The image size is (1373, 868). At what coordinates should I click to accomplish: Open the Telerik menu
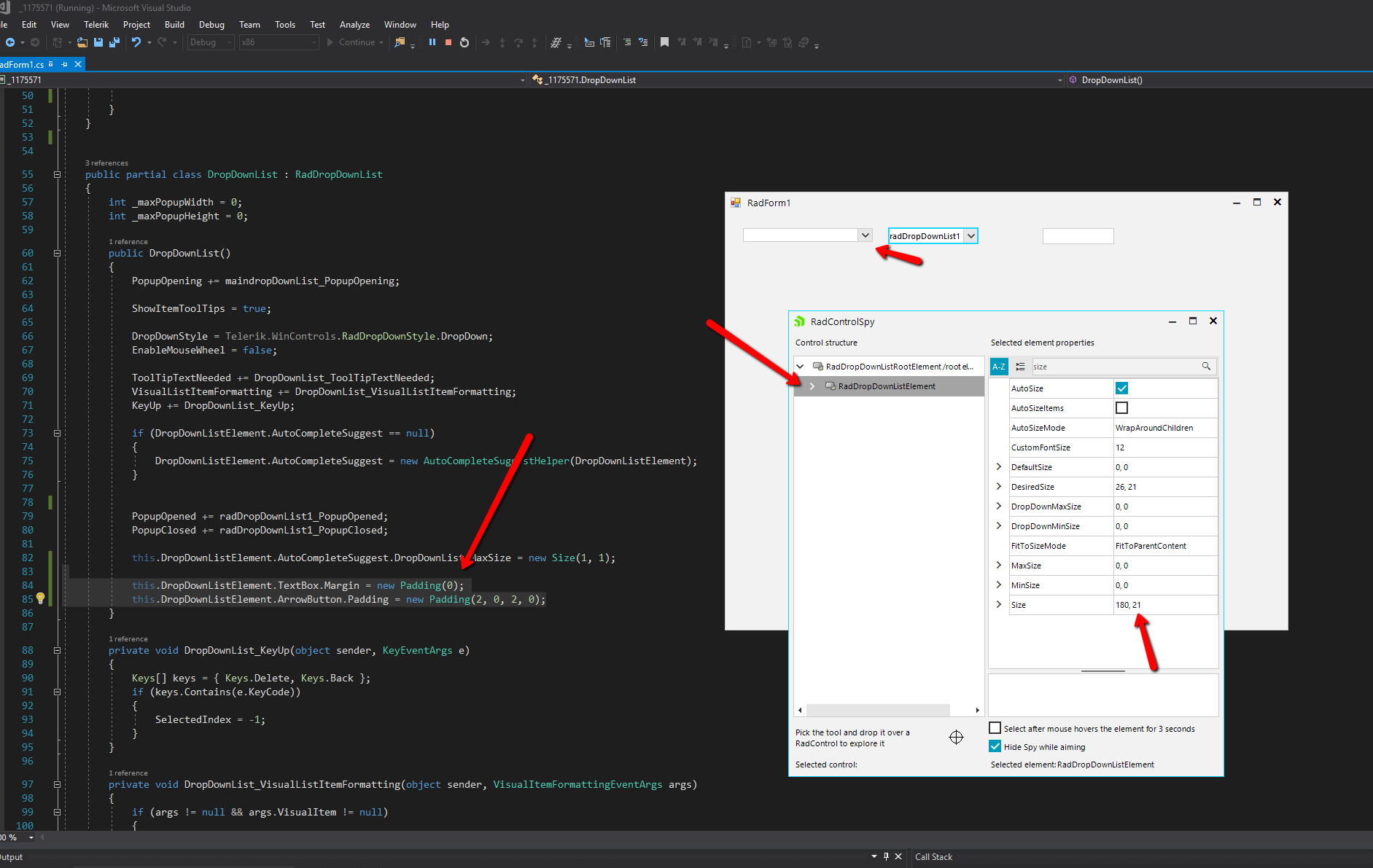pos(96,25)
